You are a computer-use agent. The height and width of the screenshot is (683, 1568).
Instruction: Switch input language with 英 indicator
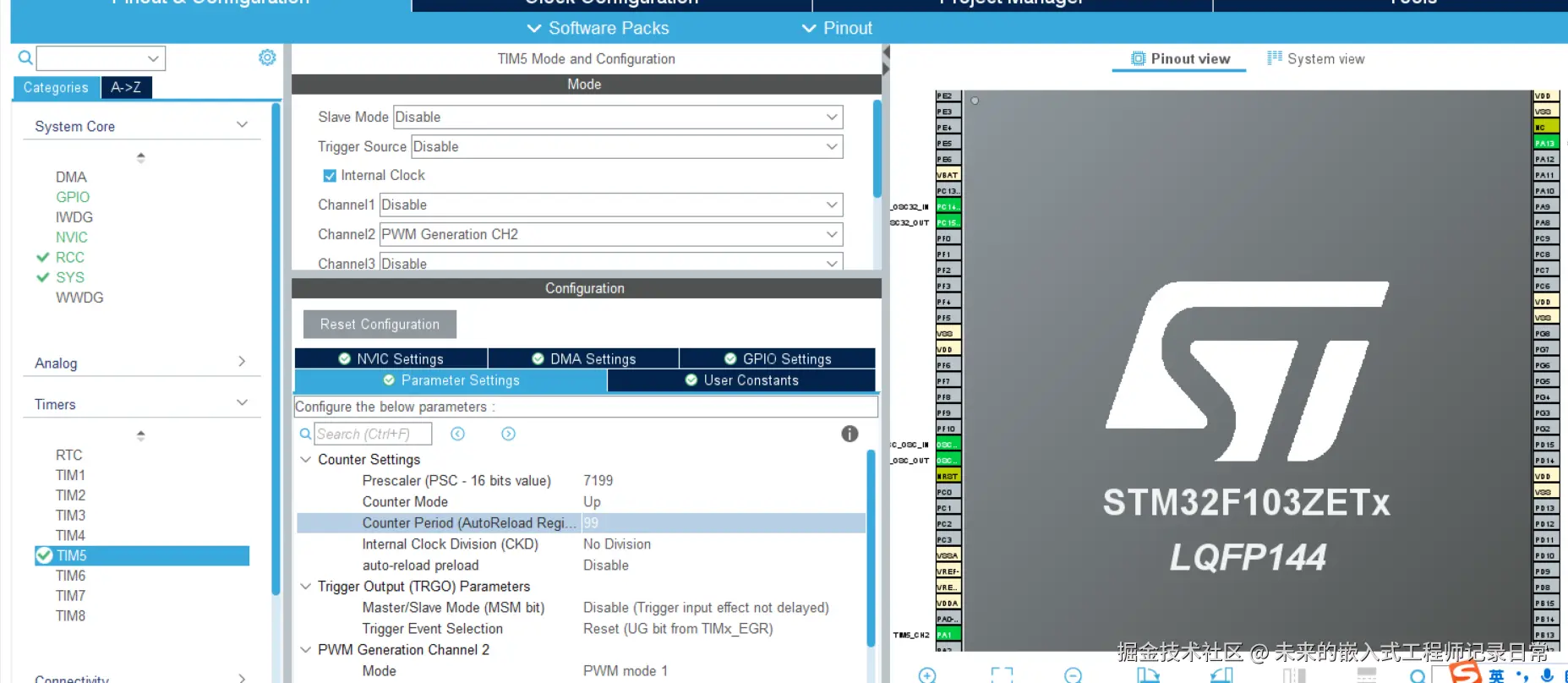pyautogui.click(x=1496, y=675)
